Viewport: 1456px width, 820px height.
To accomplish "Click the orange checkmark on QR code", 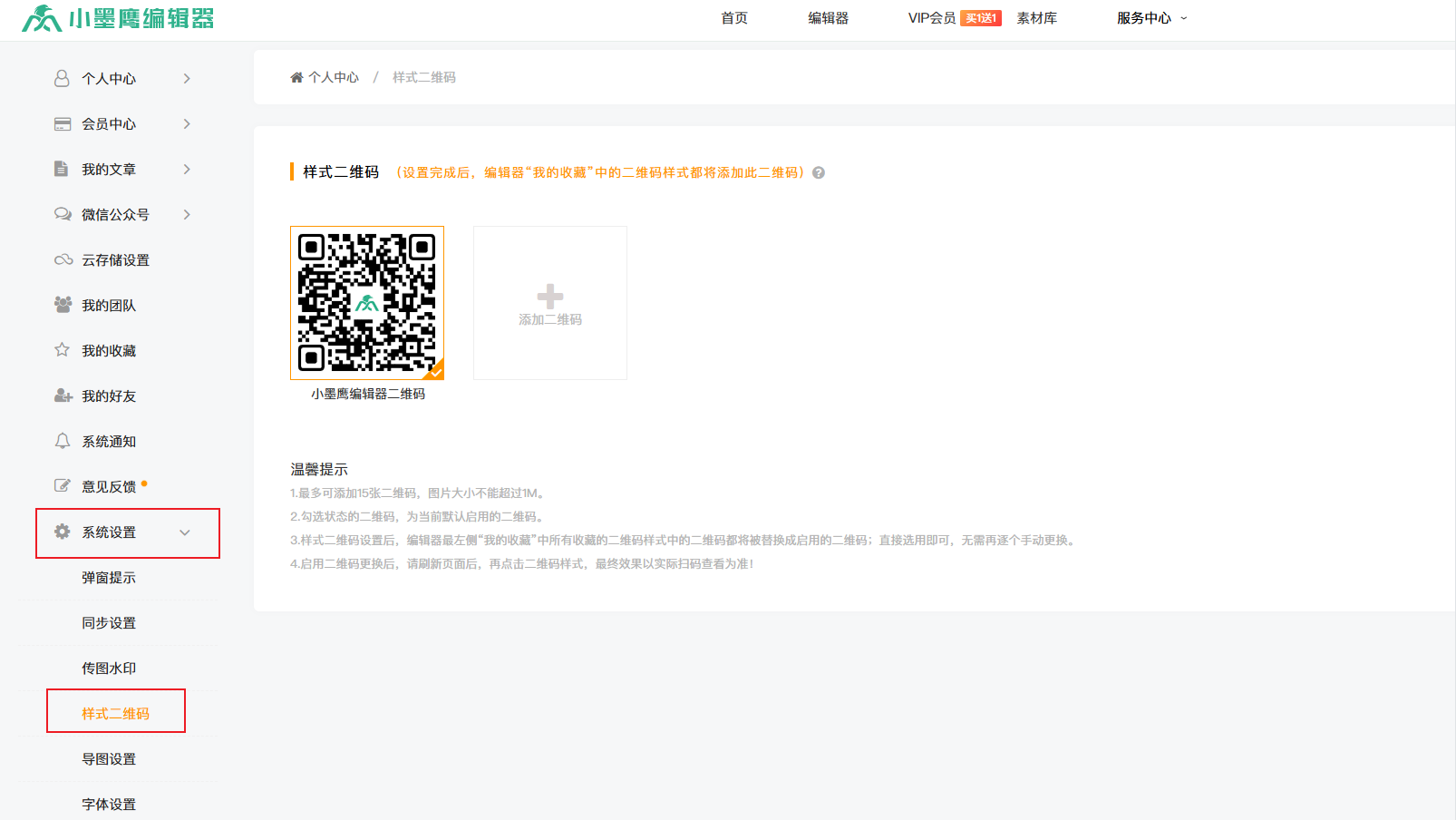I will coord(436,371).
